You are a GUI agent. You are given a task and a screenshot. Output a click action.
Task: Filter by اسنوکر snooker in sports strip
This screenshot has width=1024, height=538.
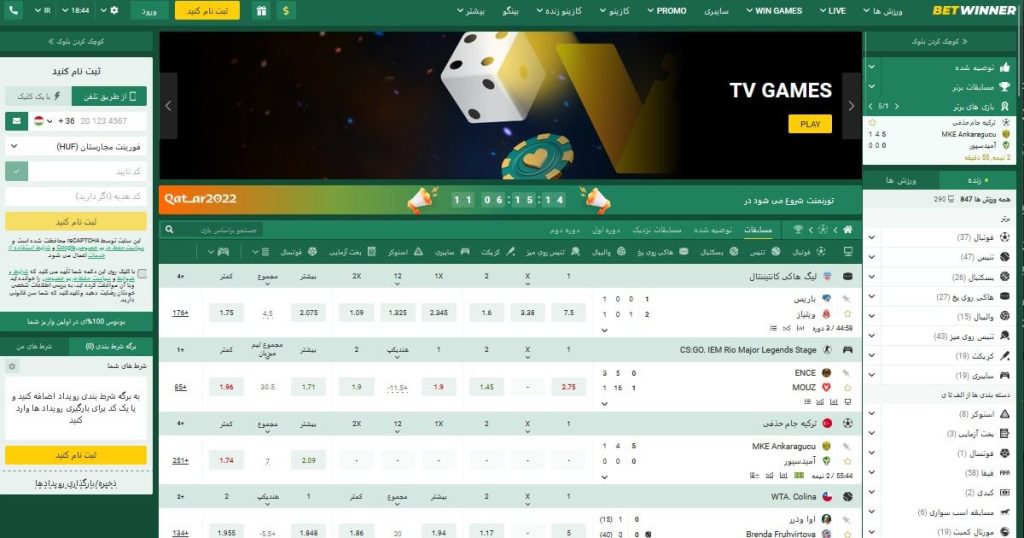404,251
